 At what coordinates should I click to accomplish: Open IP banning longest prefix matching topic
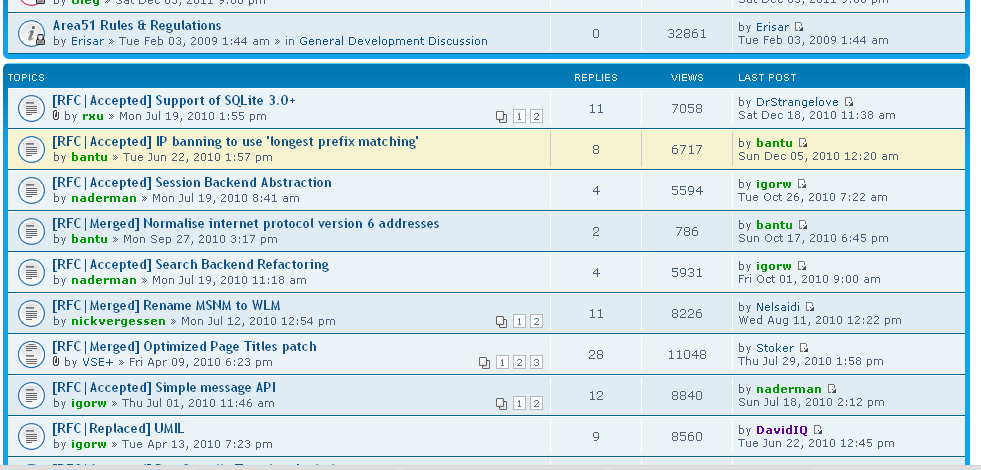235,142
